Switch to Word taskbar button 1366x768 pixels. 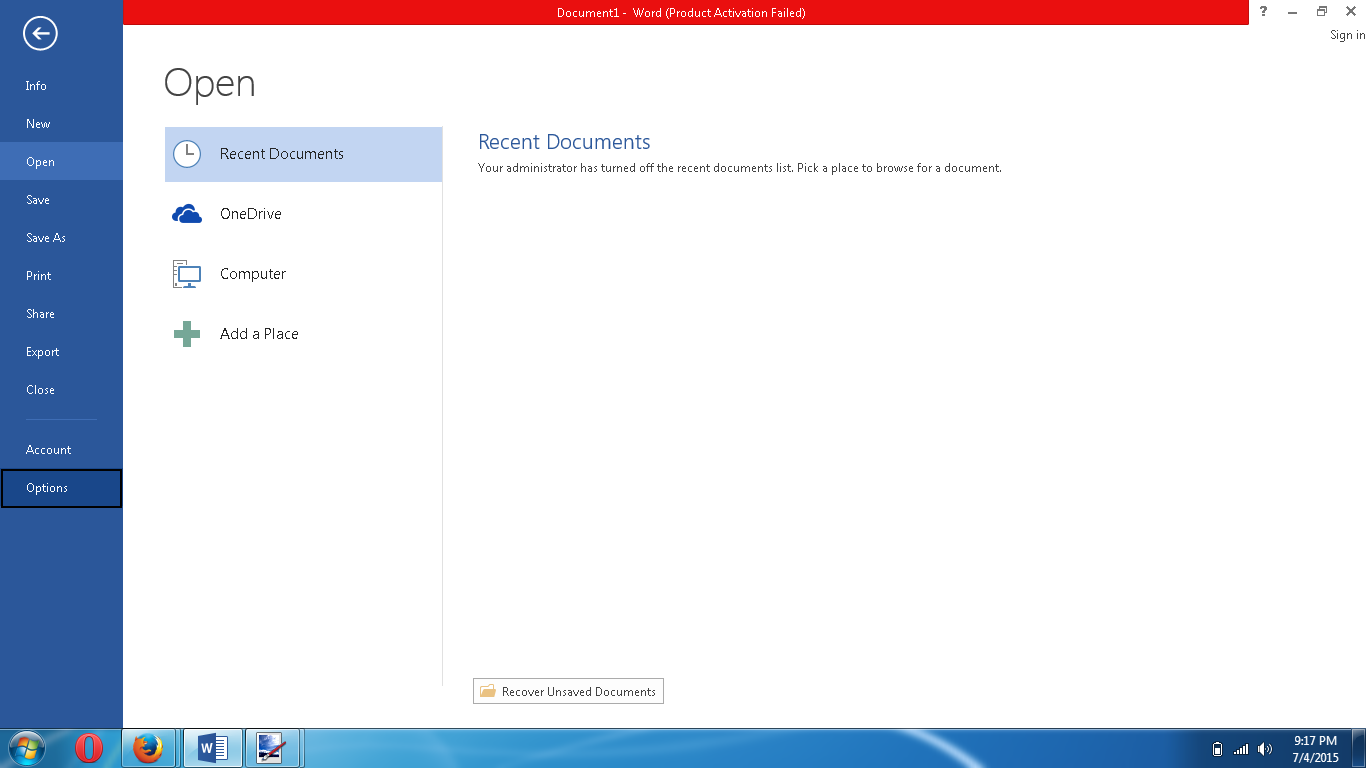[x=212, y=748]
